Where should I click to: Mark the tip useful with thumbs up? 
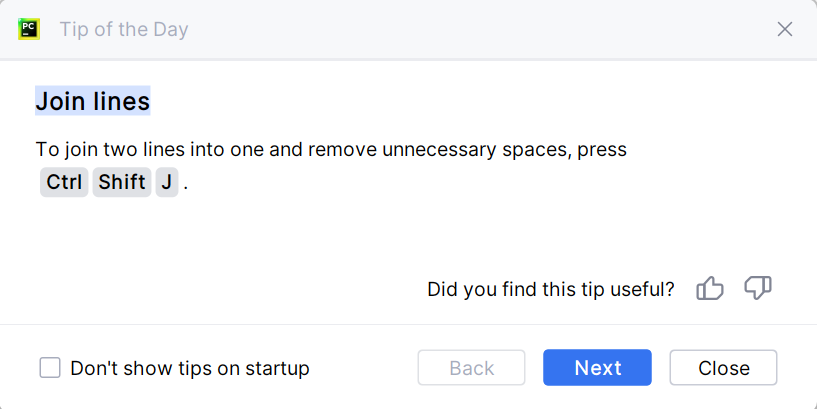coord(710,289)
